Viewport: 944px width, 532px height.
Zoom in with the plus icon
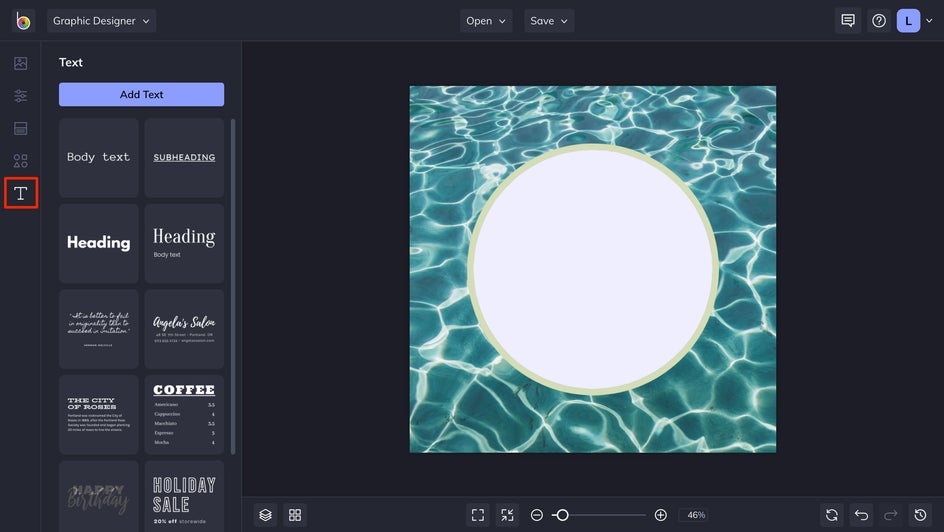[660, 515]
